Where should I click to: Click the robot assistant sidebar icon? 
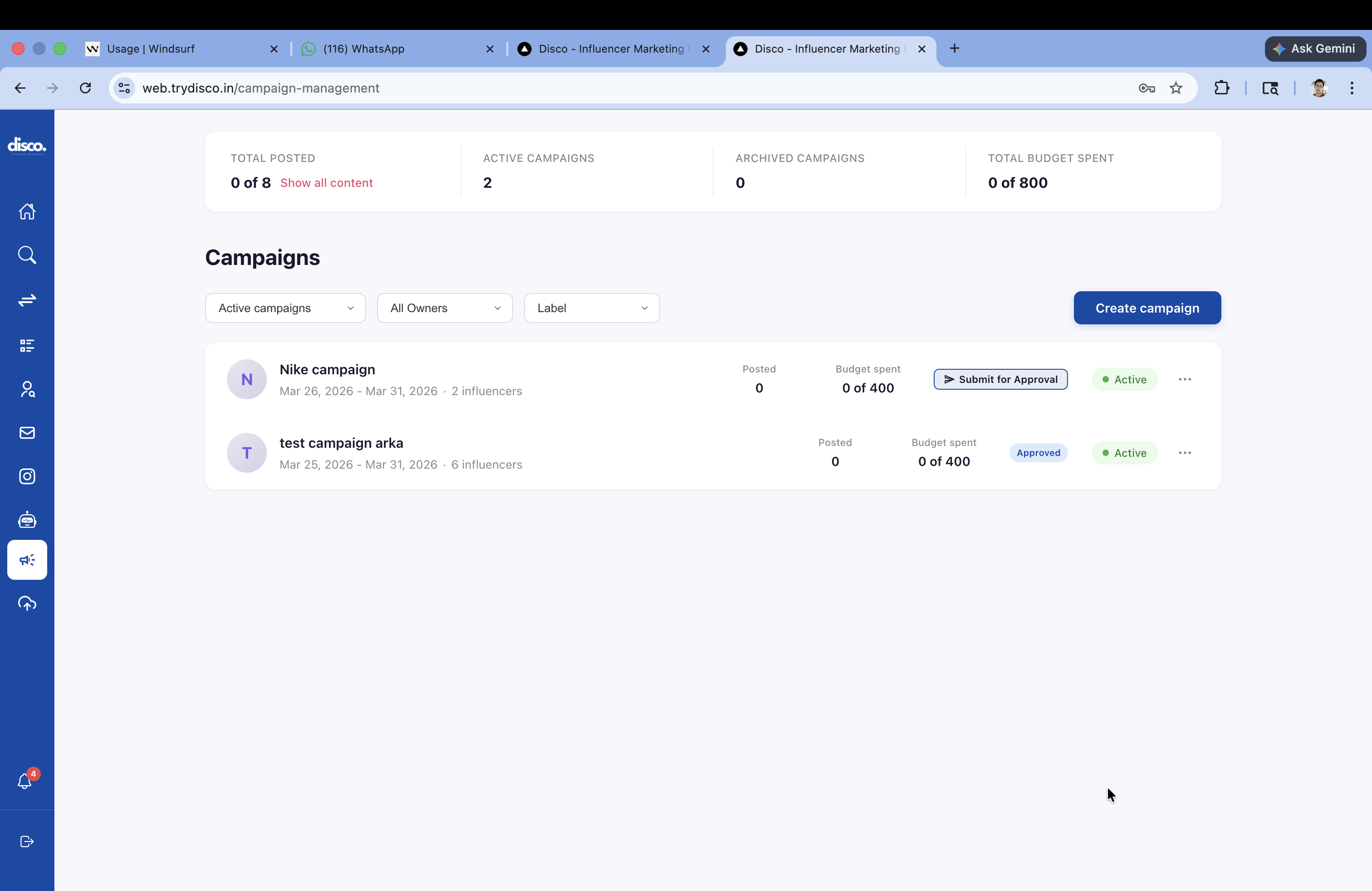click(27, 520)
